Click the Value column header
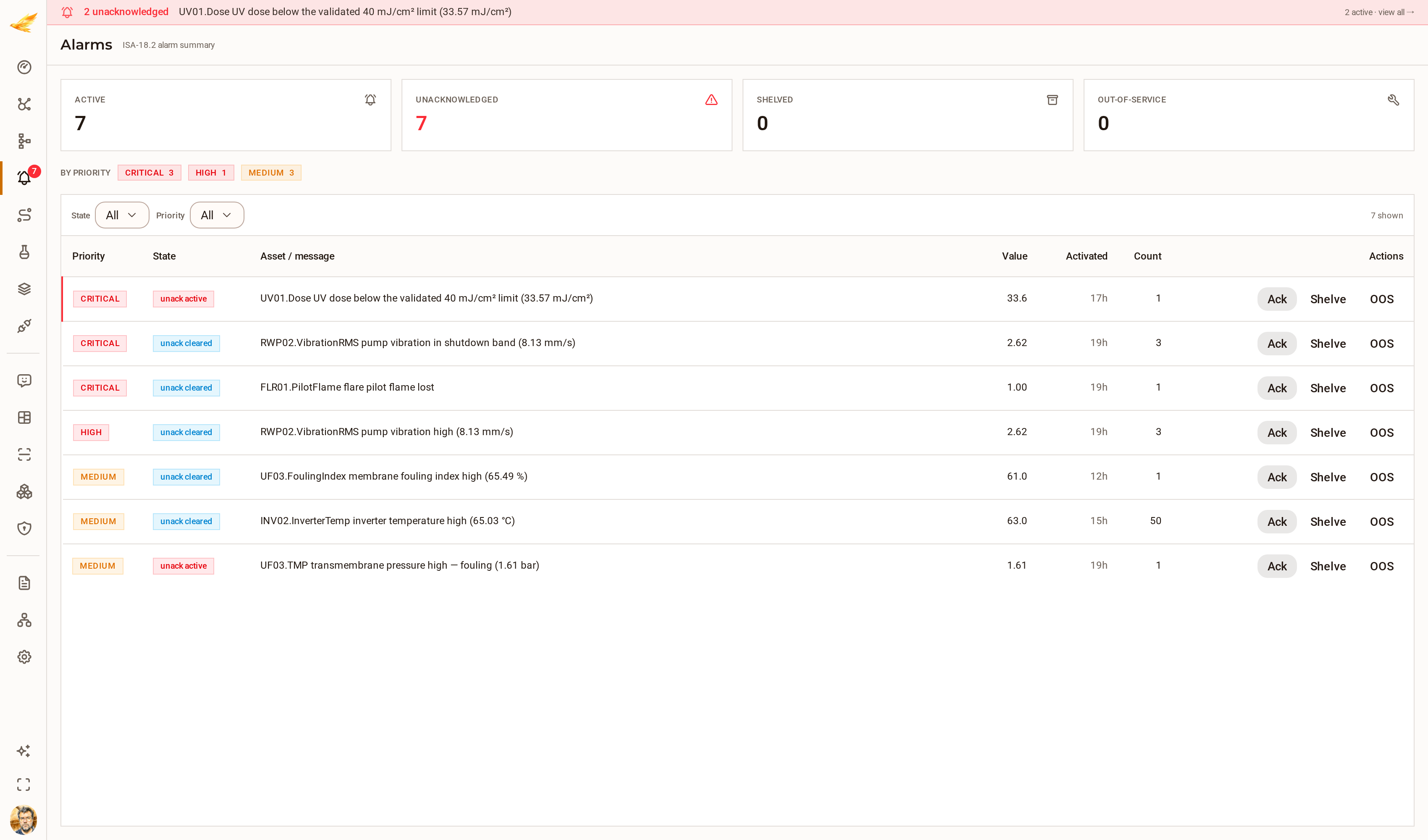This screenshot has height=840, width=1428. [1014, 256]
